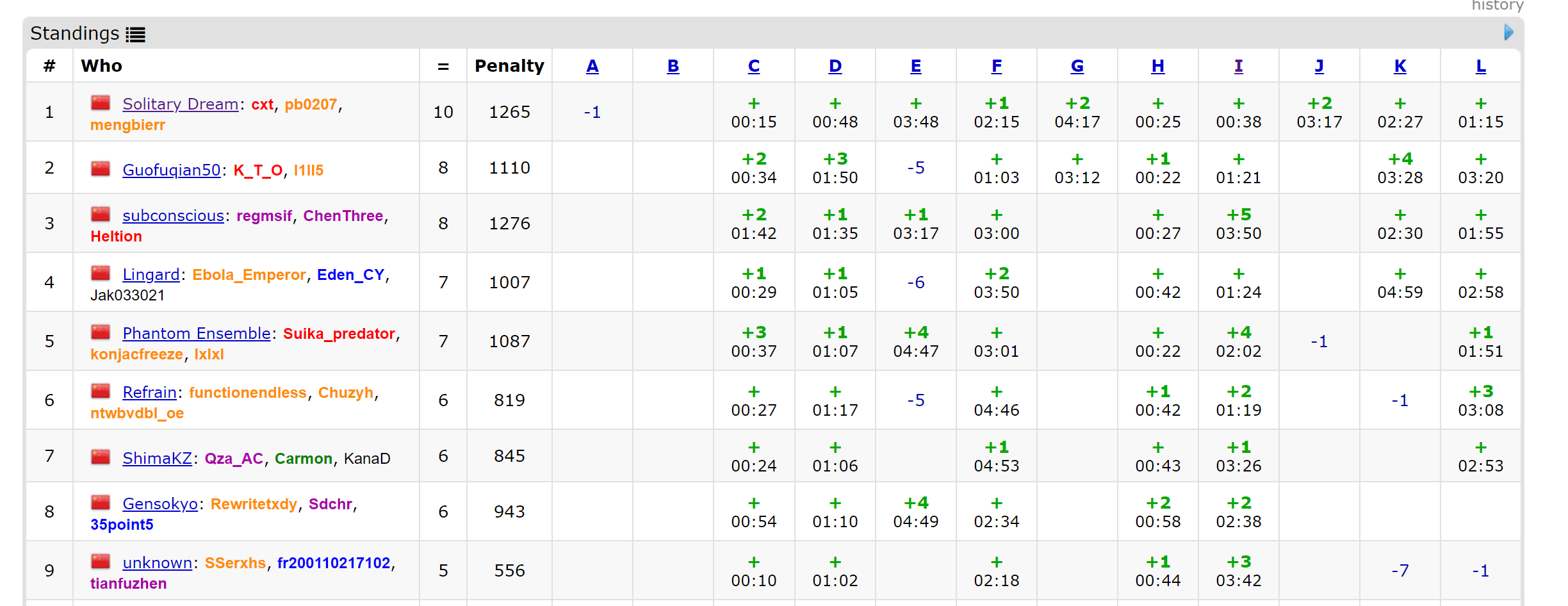Viewport: 1568px width, 606px height.
Task: Click the flag icon beside ShimaKZ
Action: 101,457
